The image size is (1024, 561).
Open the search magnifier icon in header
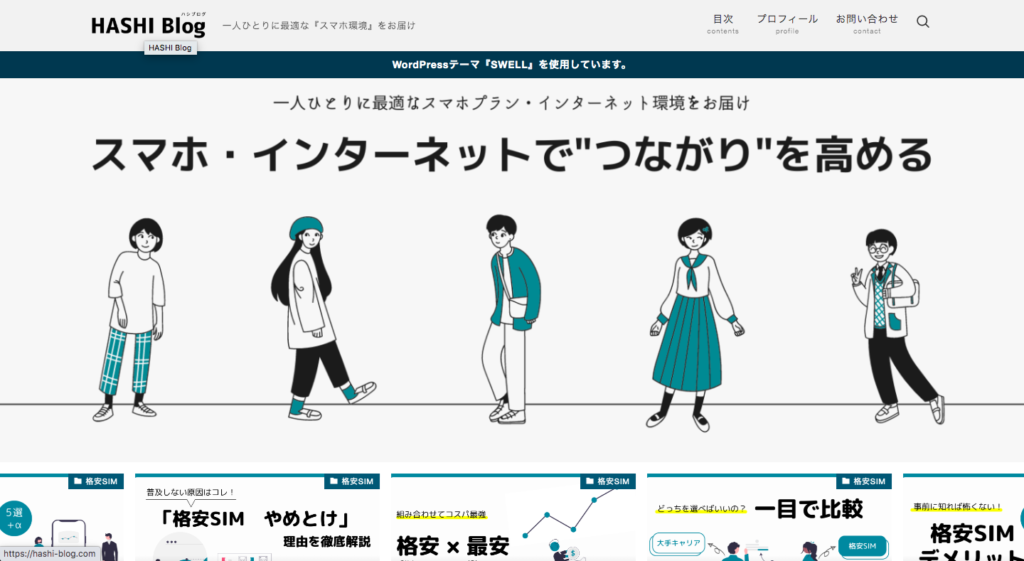click(x=922, y=22)
